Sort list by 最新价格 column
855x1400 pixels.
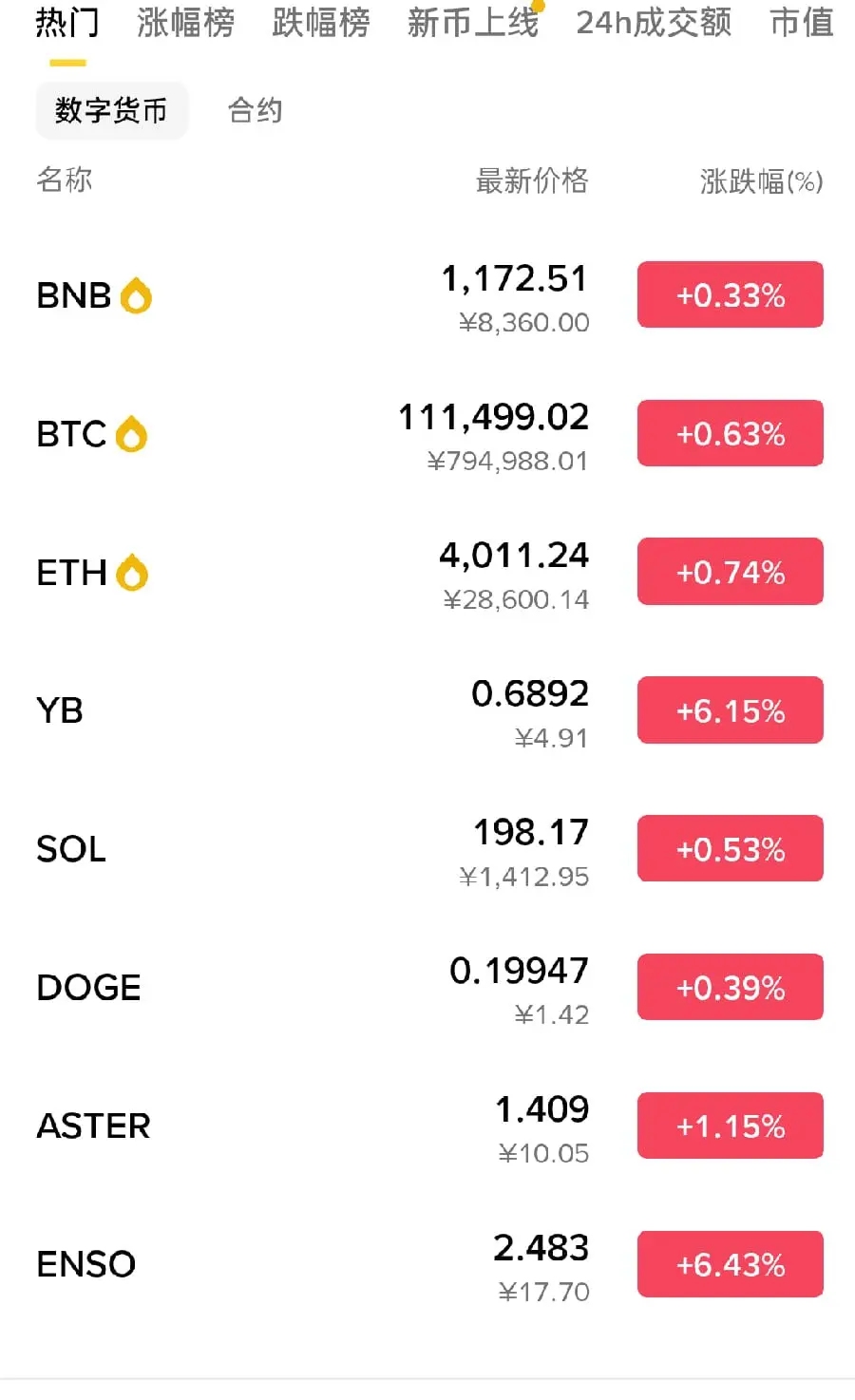(x=532, y=180)
